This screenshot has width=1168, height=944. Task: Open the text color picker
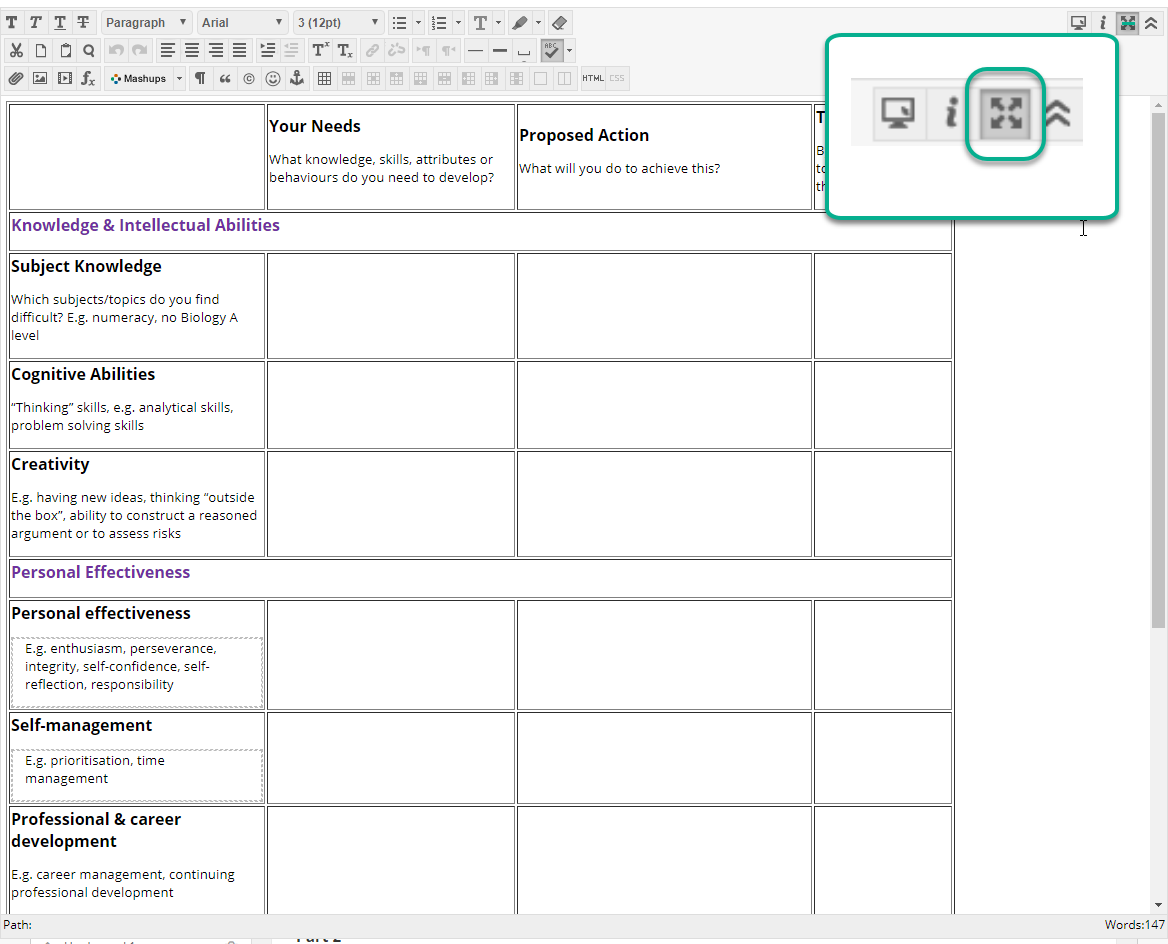click(x=481, y=23)
